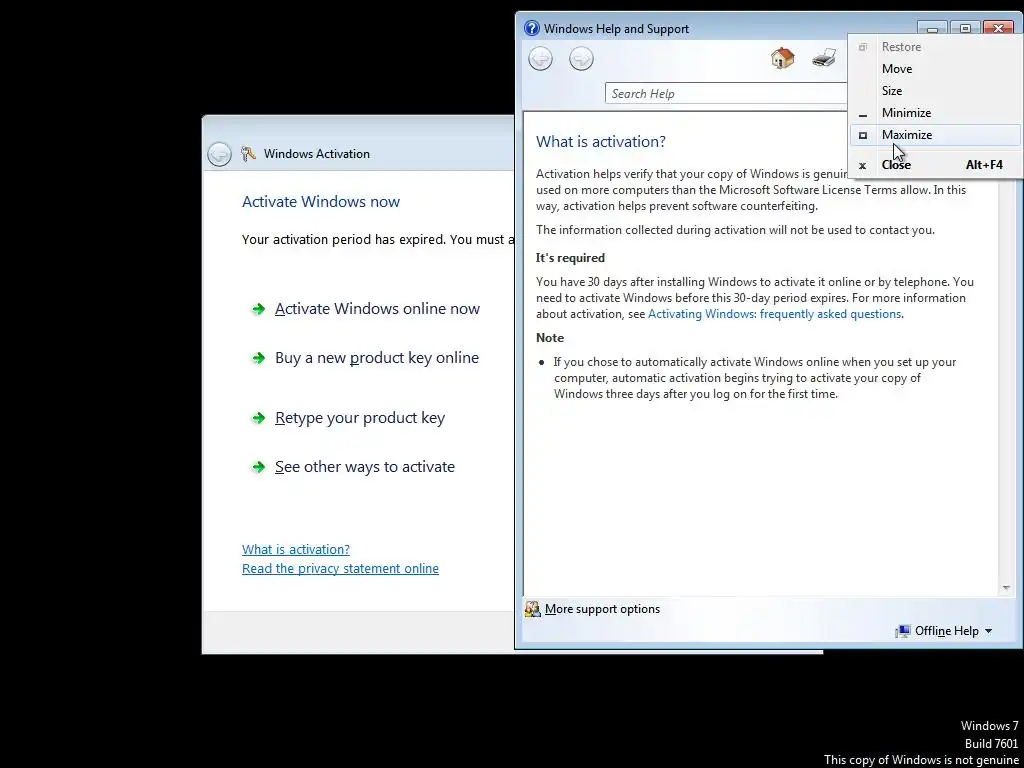This screenshot has width=1024, height=768.
Task: Open the What is activation? link
Action: coord(296,549)
